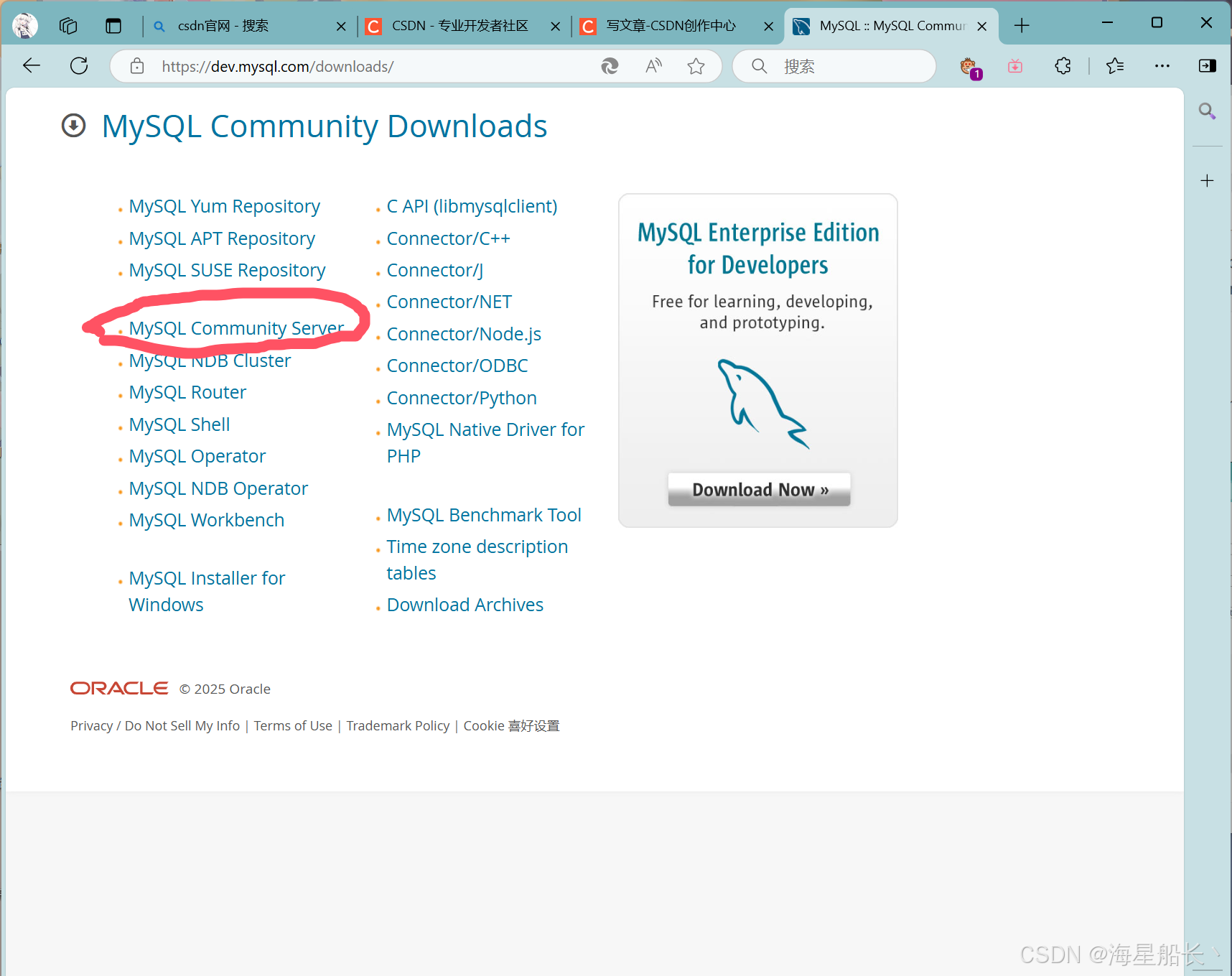The height and width of the screenshot is (976, 1232).
Task: Click the Edge Copilot swirl icon in address bar
Action: click(x=610, y=66)
